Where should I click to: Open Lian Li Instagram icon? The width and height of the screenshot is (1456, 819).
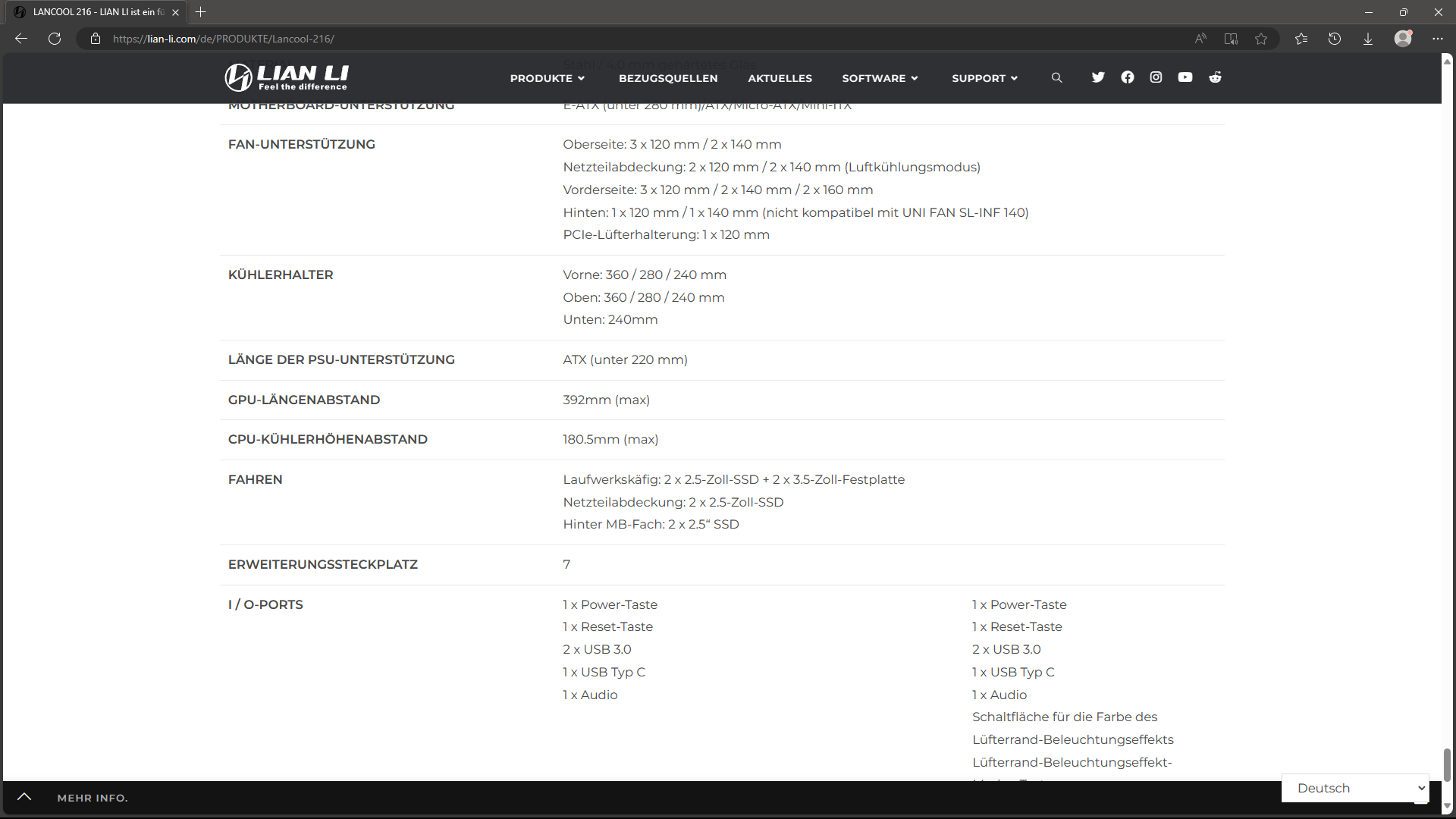click(1156, 77)
